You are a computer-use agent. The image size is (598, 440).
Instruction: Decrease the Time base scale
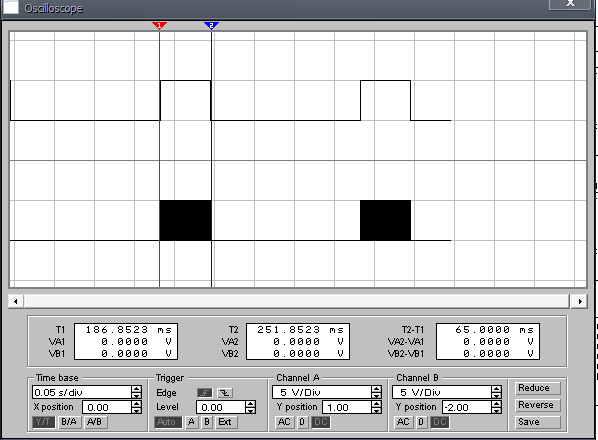[x=136, y=396]
